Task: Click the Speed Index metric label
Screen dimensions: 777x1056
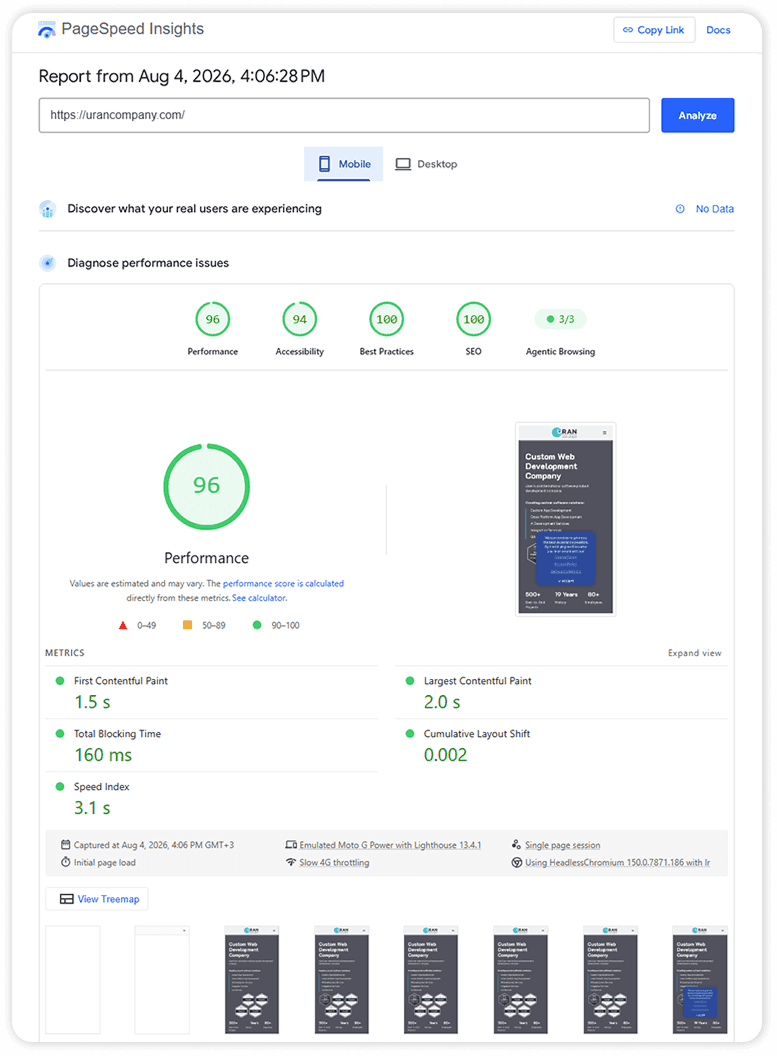Action: pos(102,787)
